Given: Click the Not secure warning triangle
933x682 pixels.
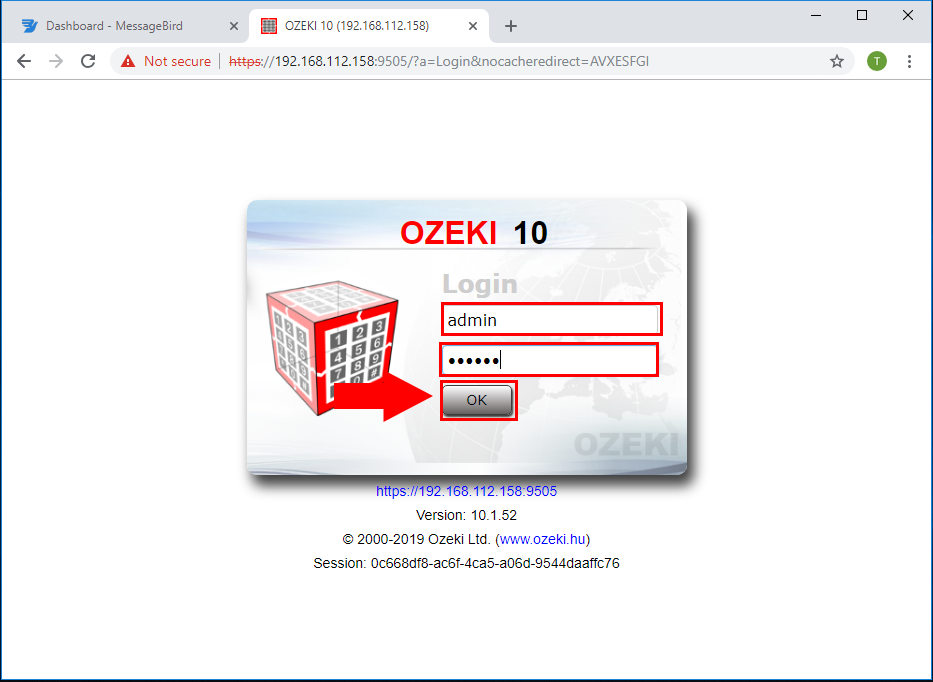Looking at the screenshot, I should tap(128, 61).
